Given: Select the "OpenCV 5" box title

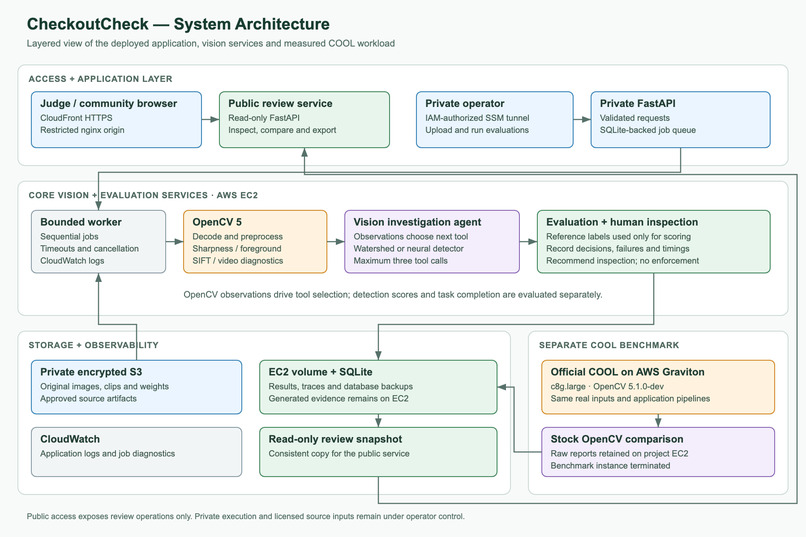Looking at the screenshot, I should pos(217,222).
